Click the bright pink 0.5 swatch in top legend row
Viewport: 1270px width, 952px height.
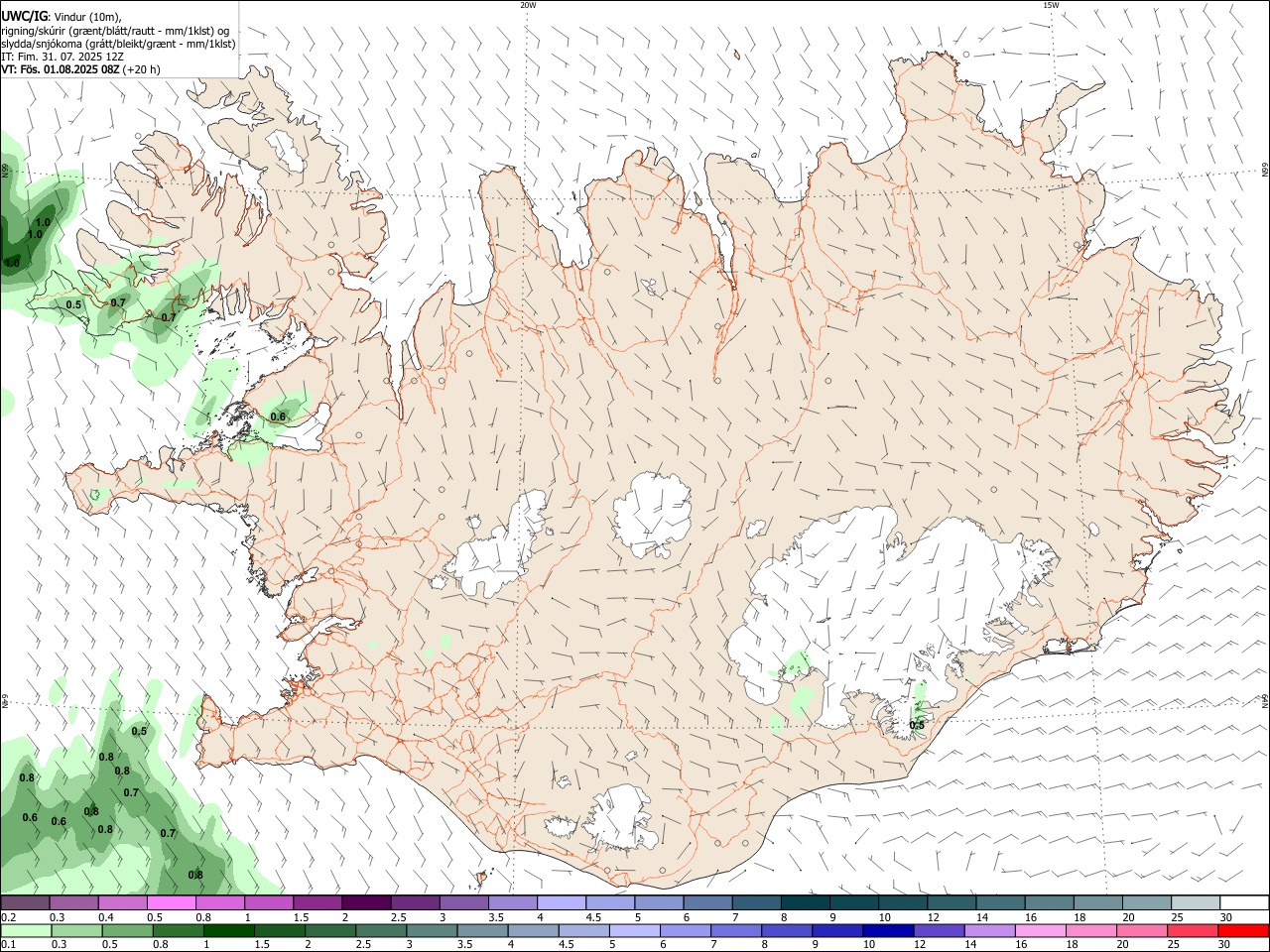click(x=172, y=902)
